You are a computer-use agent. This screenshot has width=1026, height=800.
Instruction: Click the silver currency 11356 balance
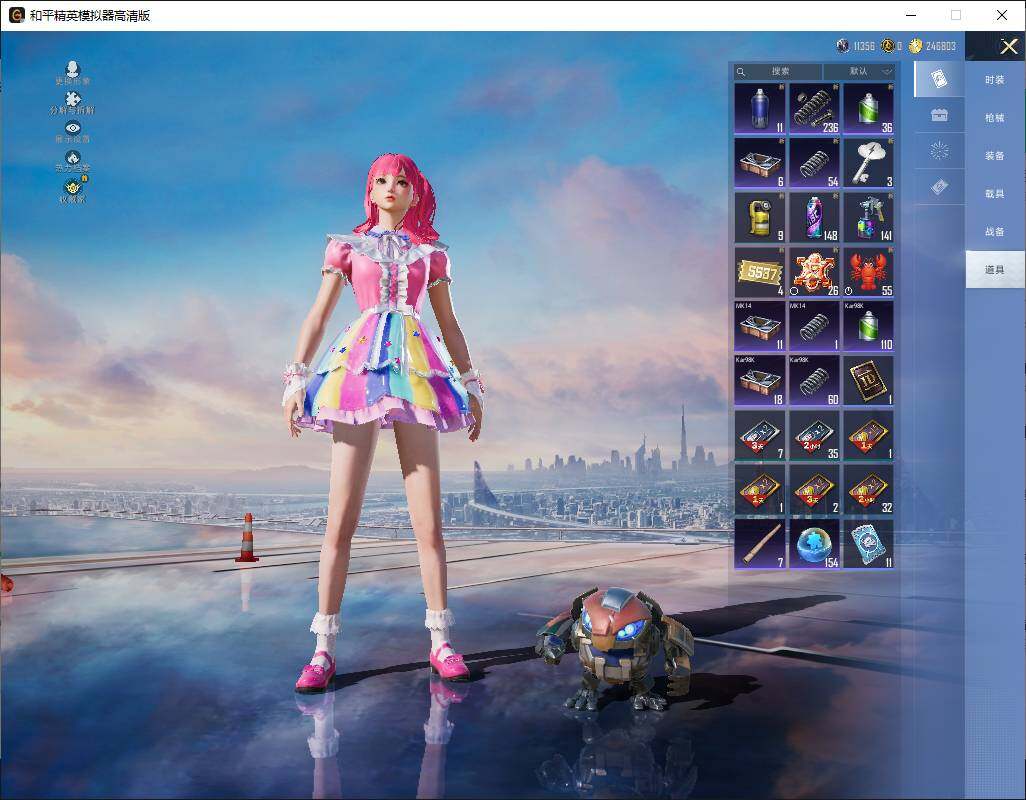click(856, 46)
